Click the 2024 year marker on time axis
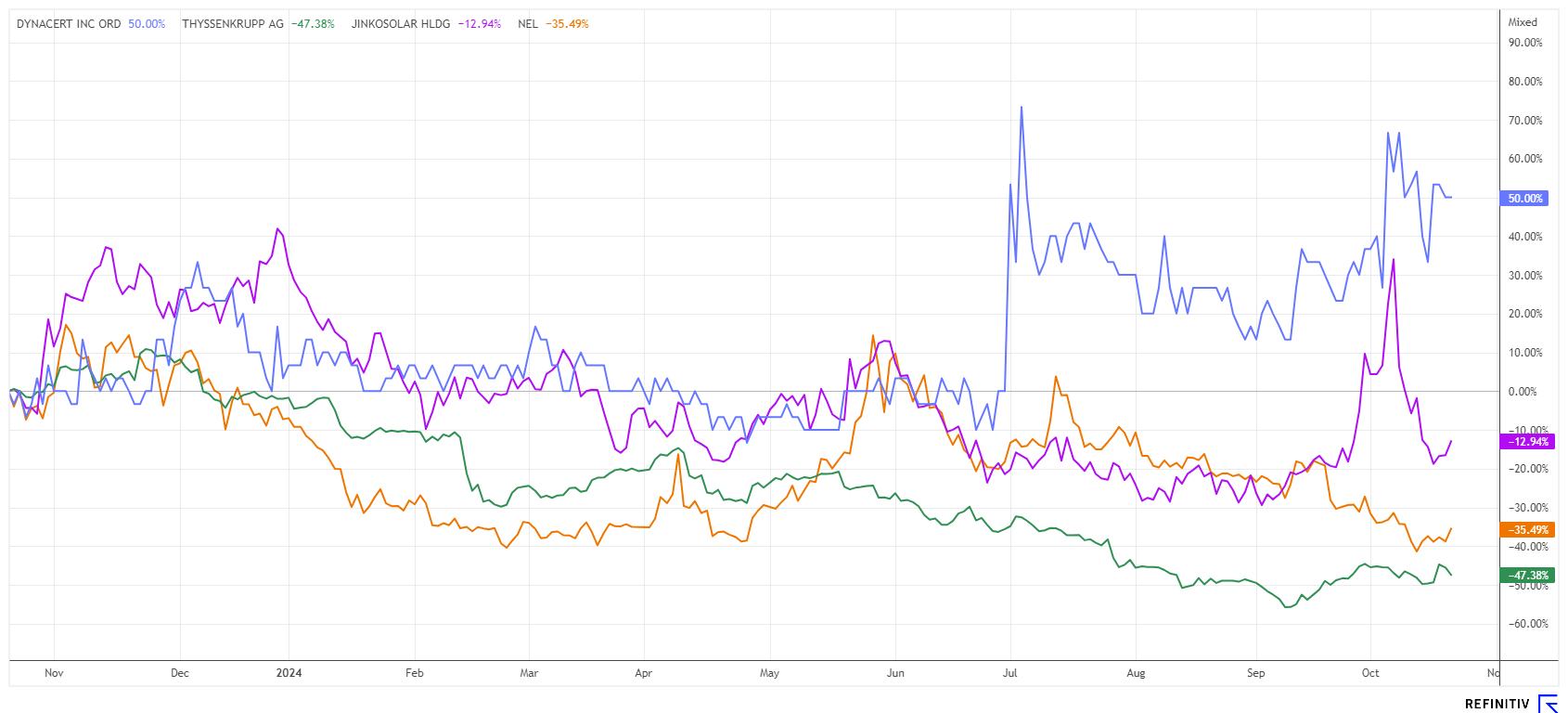This screenshot has width=1568, height=713. (289, 673)
